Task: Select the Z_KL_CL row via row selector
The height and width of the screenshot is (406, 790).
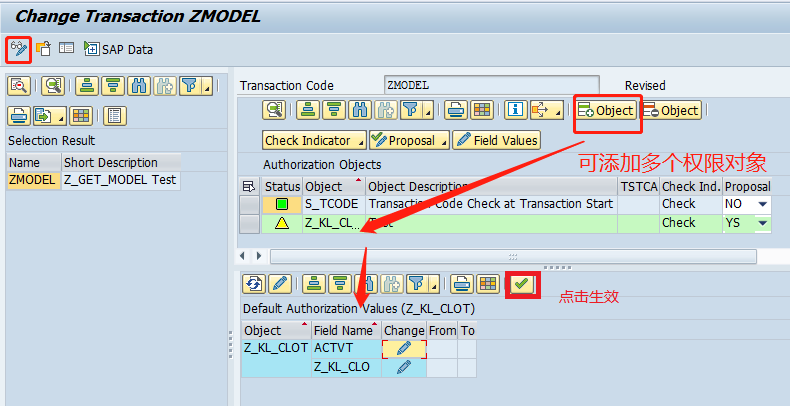Action: click(x=249, y=223)
